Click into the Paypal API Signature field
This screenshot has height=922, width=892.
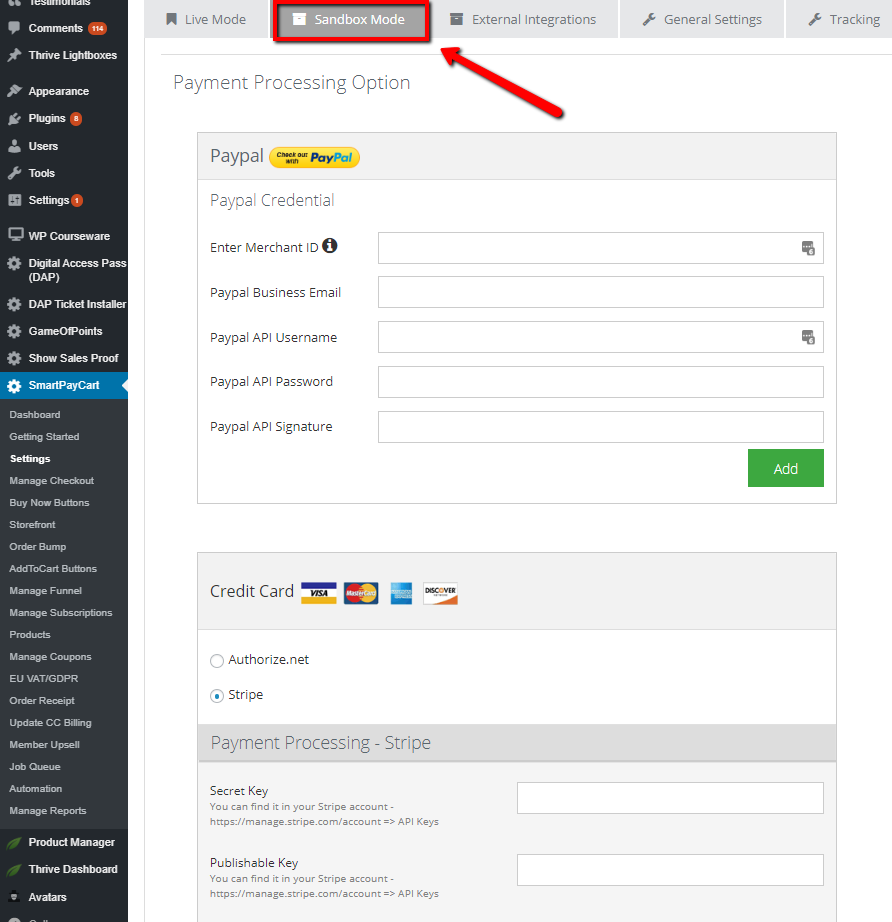[x=600, y=427]
